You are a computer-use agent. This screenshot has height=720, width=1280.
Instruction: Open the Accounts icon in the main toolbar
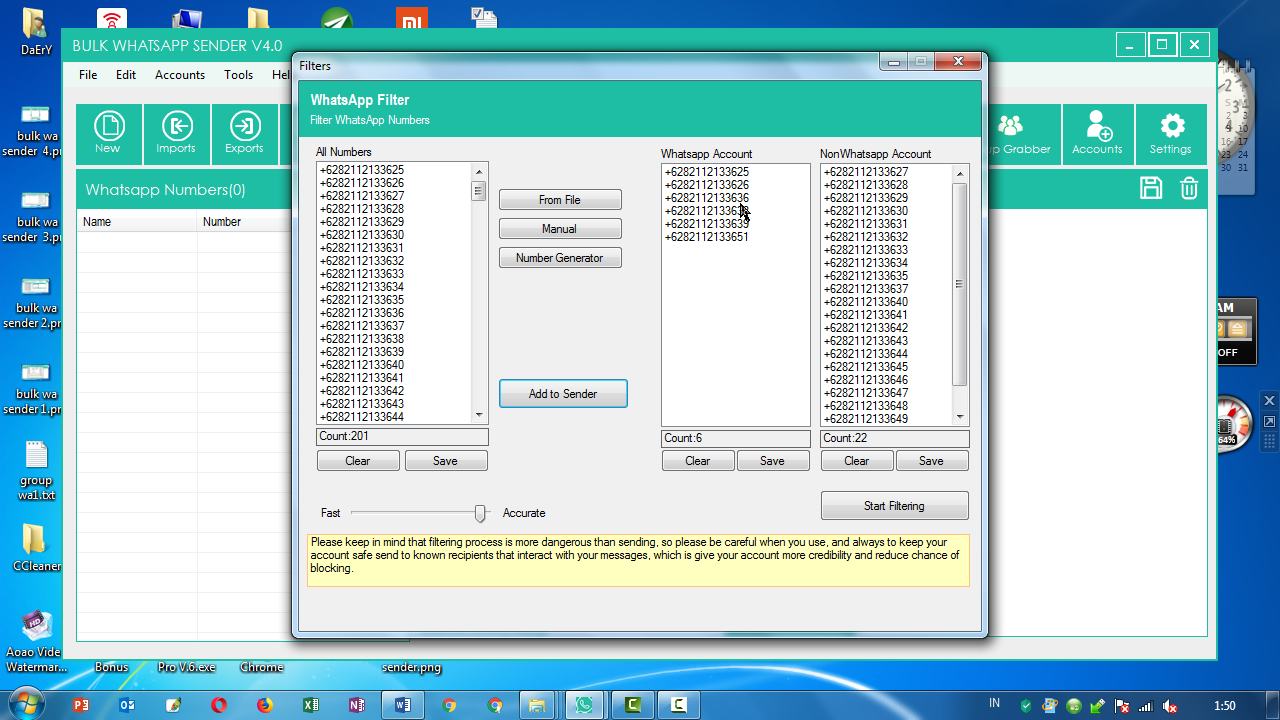[x=1097, y=134]
